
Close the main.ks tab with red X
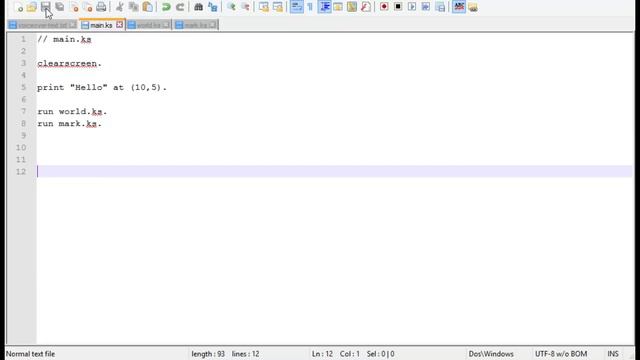point(119,25)
